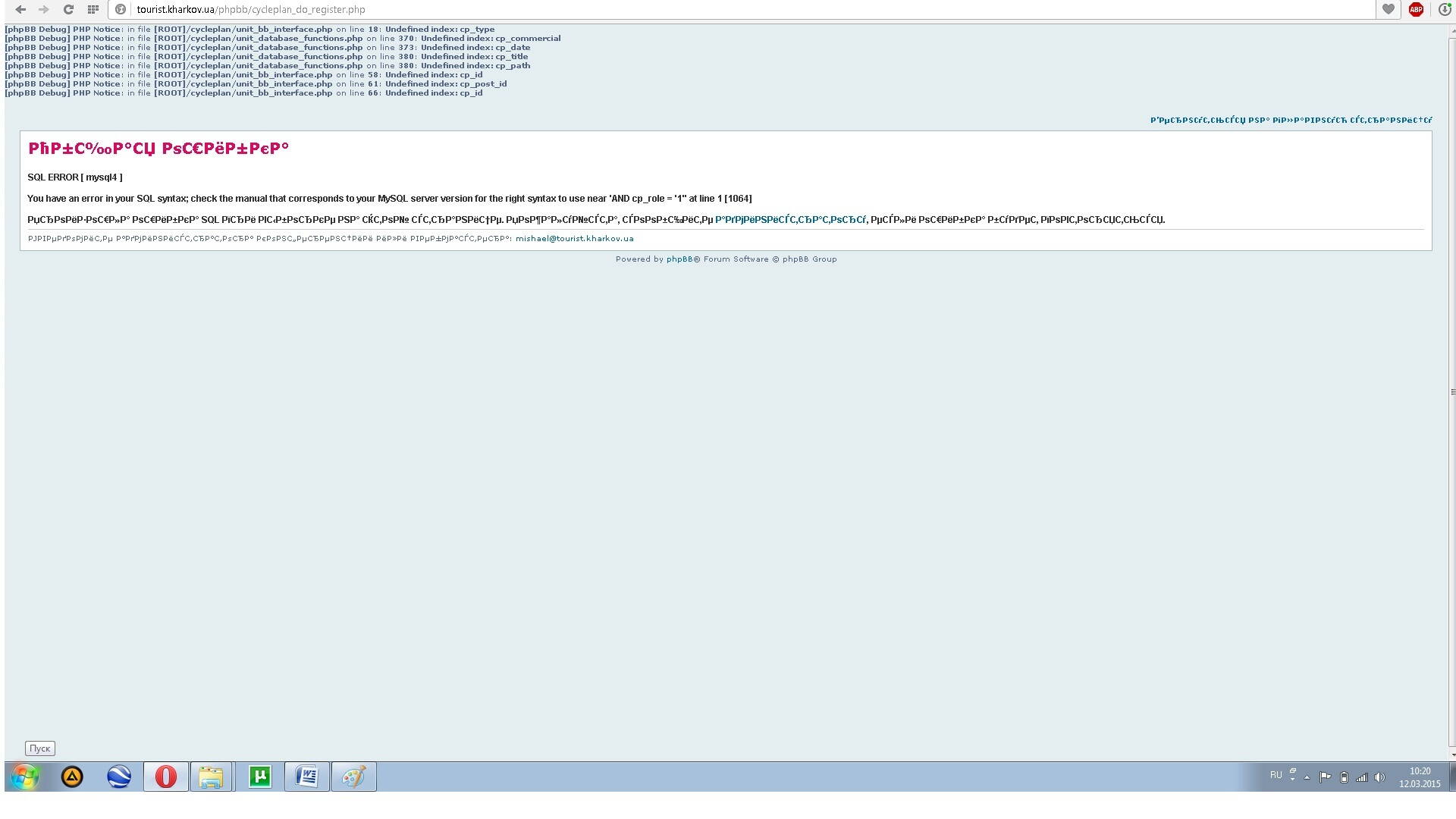1456x819 pixels.
Task: Click the volume speaker tray icon
Action: tap(1379, 777)
